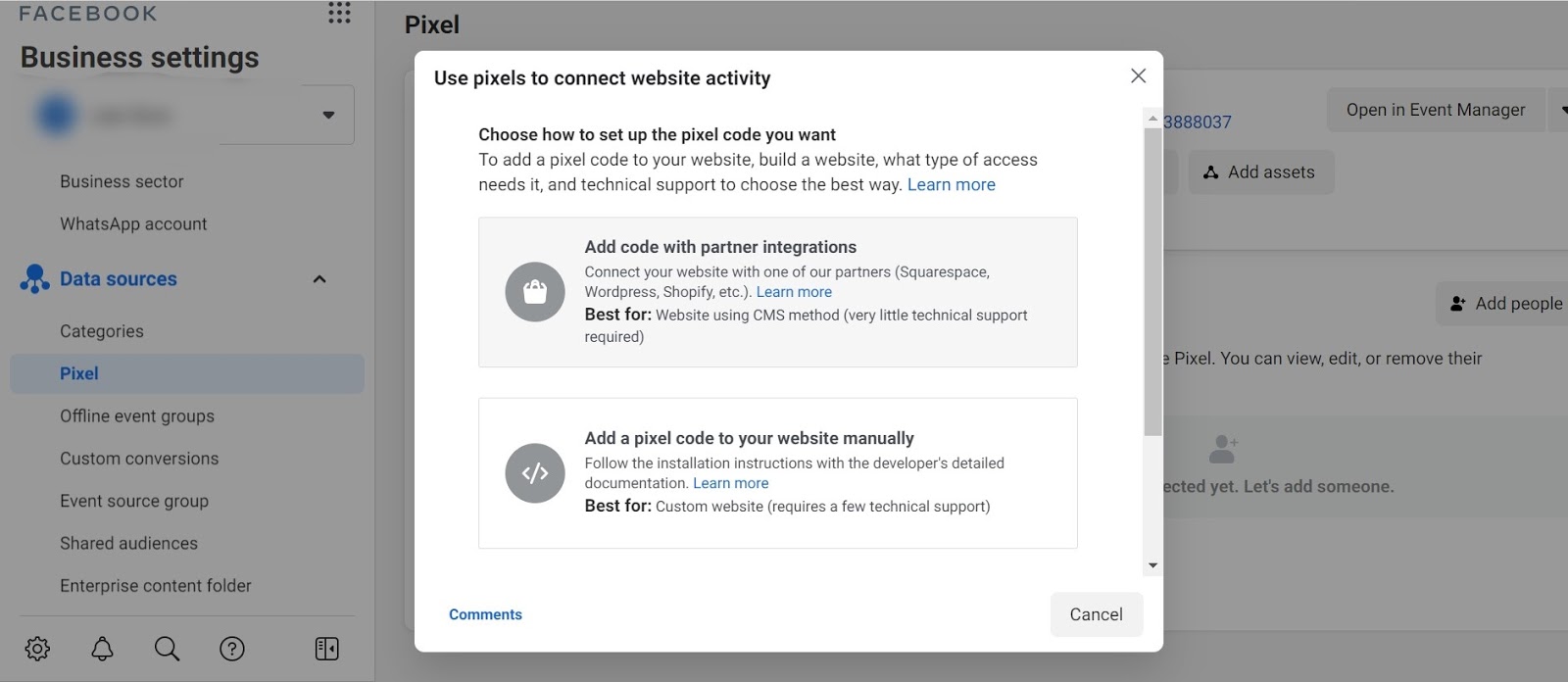
Task: Select Offline event groups in sidebar
Action: tap(137, 416)
